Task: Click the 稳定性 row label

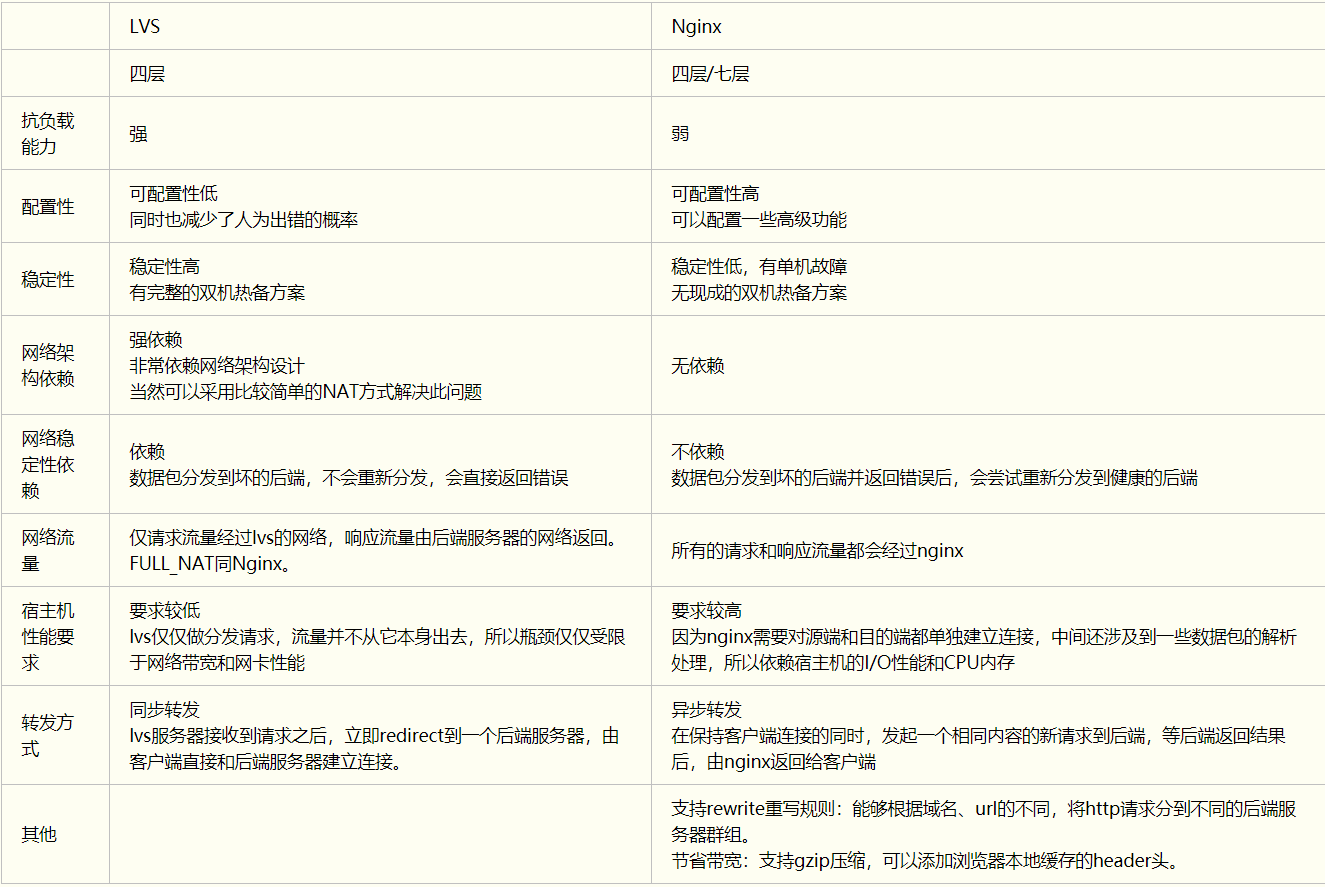Action: coord(55,279)
